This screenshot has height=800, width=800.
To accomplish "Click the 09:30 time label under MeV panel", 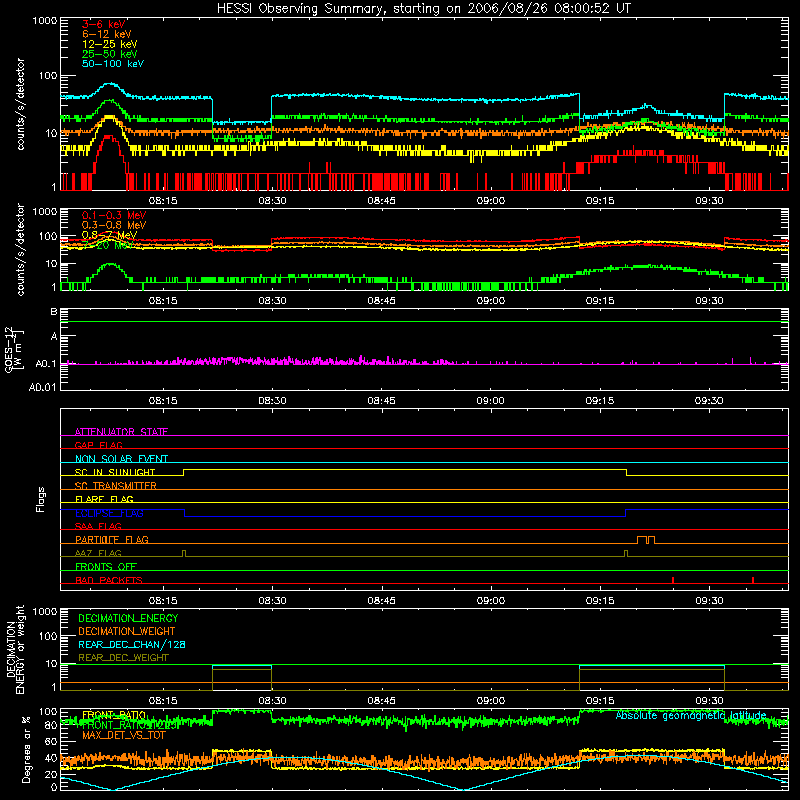I will (709, 301).
